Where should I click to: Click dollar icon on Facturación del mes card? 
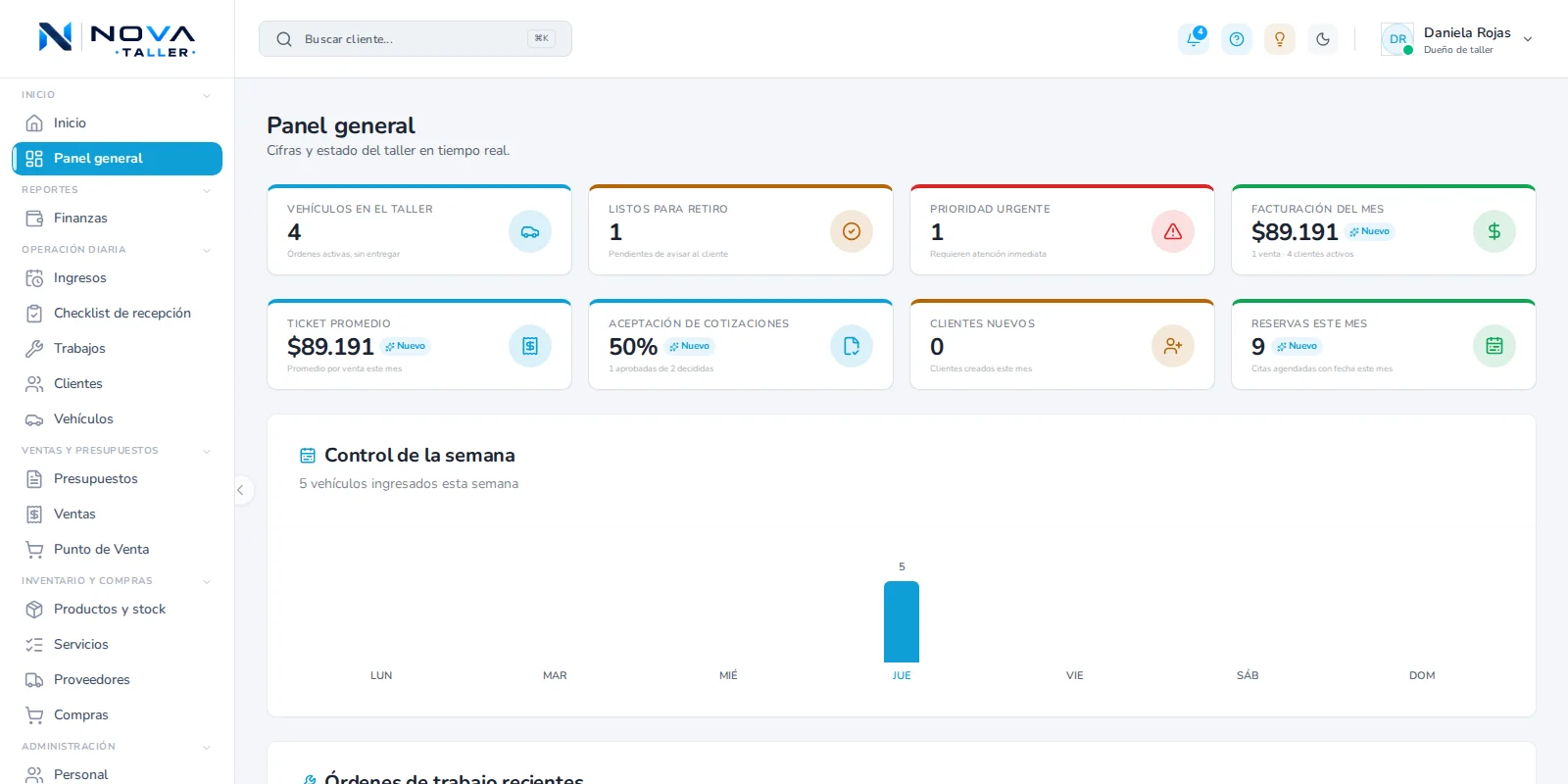pos(1494,231)
